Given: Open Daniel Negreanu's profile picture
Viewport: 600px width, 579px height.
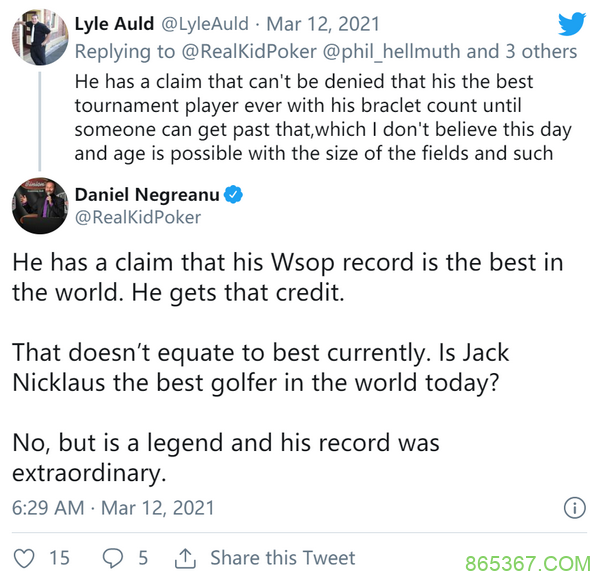Looking at the screenshot, I should pyautogui.click(x=40, y=206).
